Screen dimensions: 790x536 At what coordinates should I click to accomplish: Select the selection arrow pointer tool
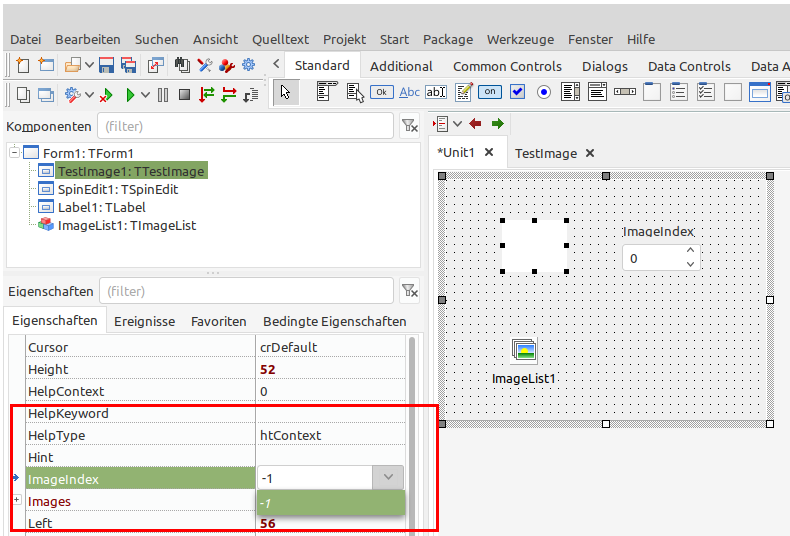click(286, 92)
